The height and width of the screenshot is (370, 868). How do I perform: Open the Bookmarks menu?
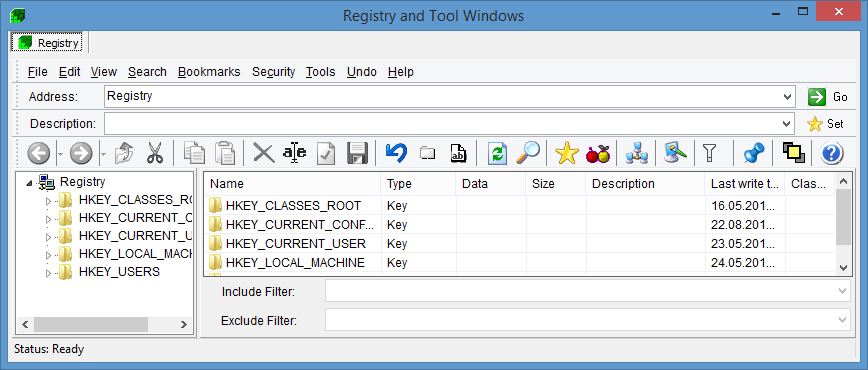click(x=209, y=72)
